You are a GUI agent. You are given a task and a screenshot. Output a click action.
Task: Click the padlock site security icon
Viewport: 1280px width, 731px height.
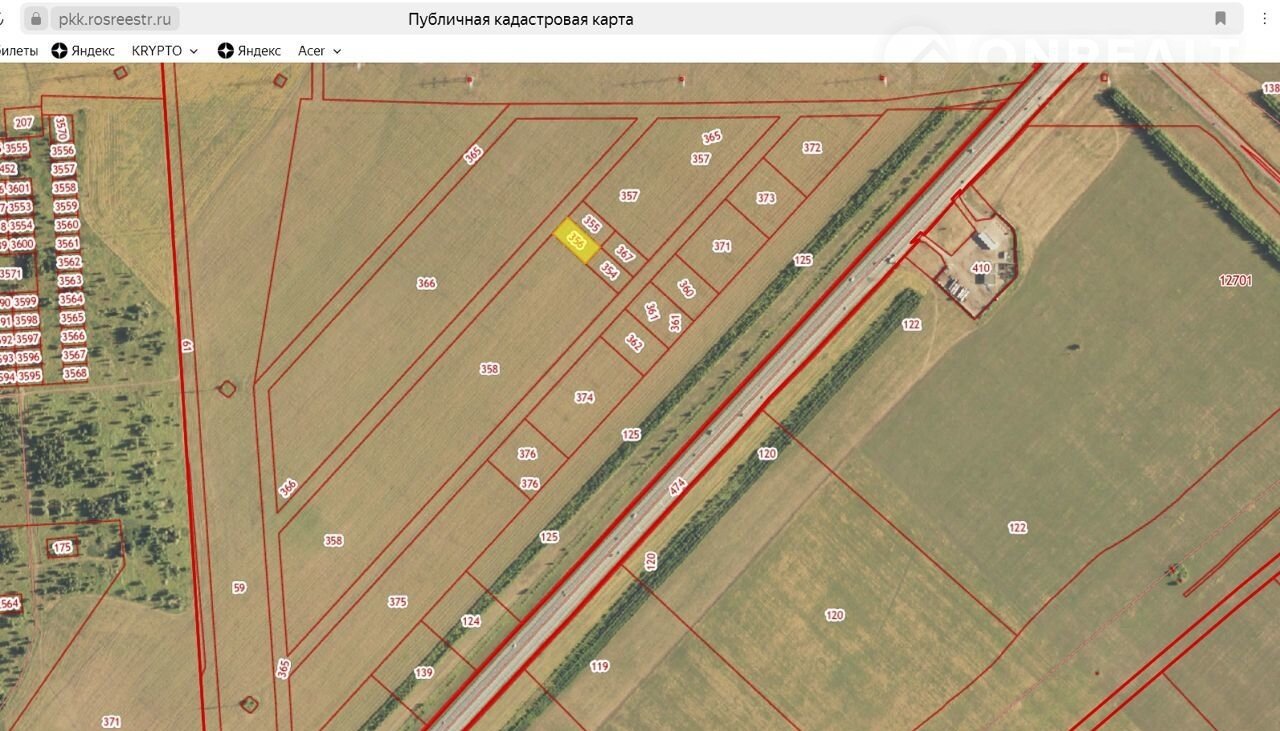point(37,19)
